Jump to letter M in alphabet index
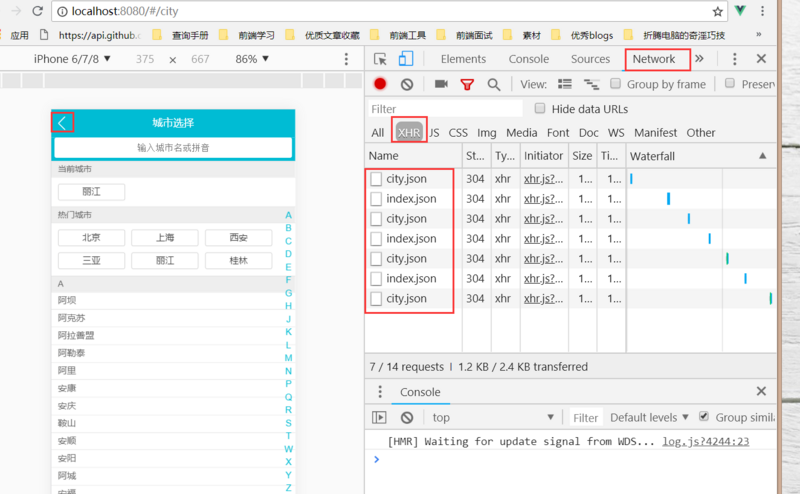 pos(288,358)
